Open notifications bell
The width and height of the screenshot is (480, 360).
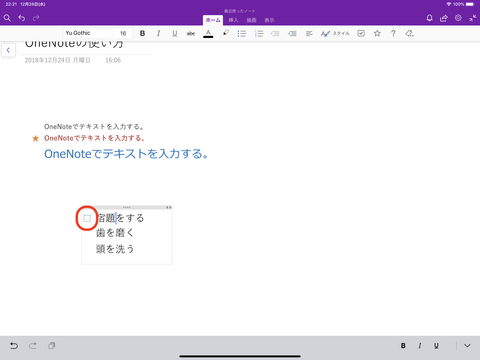pos(430,18)
